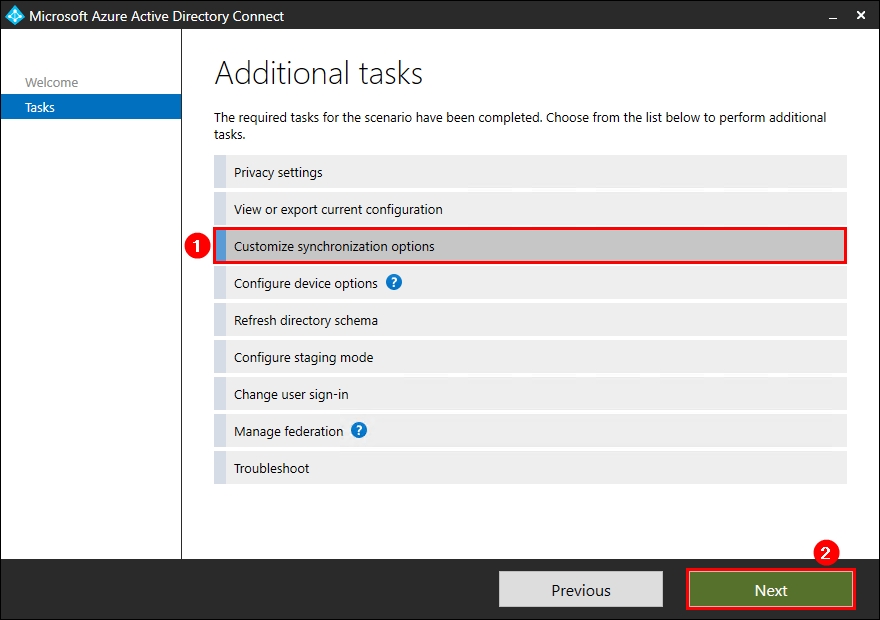Image resolution: width=880 pixels, height=620 pixels.
Task: Open help for Manage federation
Action: tap(358, 430)
